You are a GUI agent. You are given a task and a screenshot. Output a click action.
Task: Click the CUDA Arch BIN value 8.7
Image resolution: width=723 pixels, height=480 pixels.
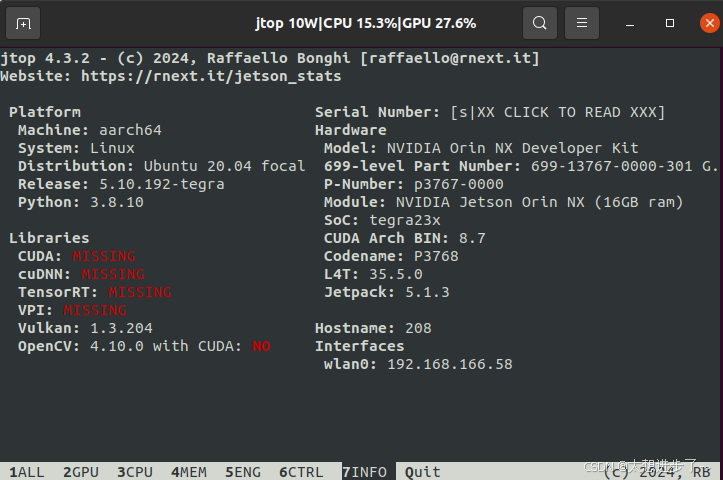click(472, 238)
